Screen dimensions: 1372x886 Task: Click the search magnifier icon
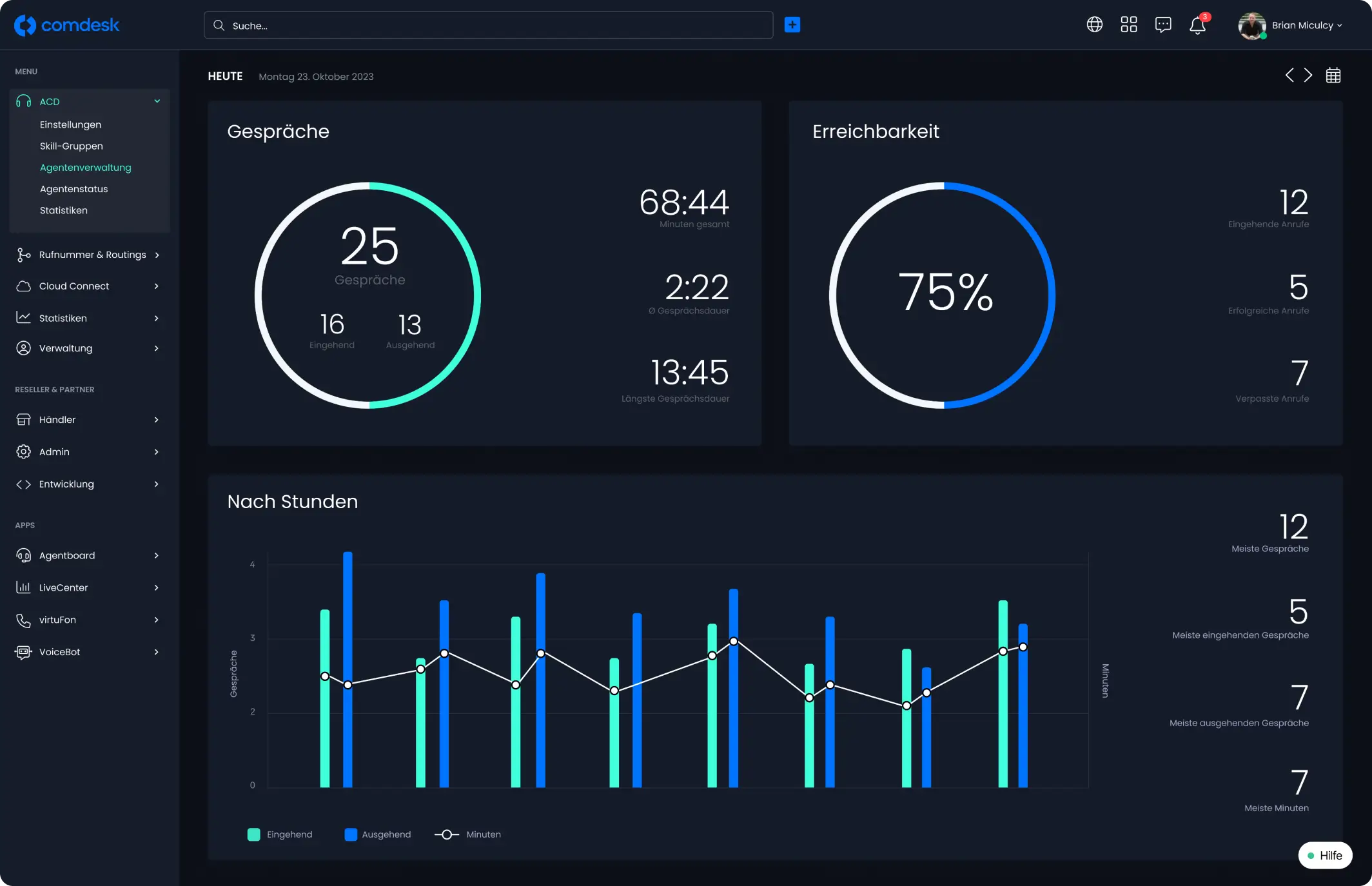pos(219,25)
